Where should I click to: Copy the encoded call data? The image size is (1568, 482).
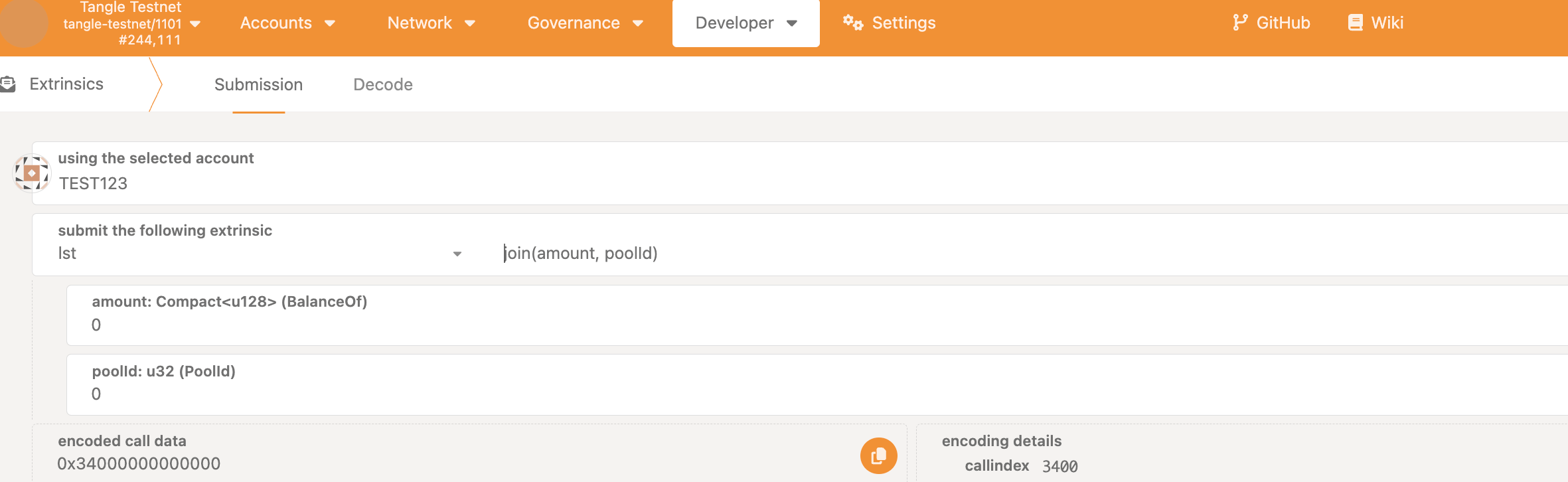[878, 455]
